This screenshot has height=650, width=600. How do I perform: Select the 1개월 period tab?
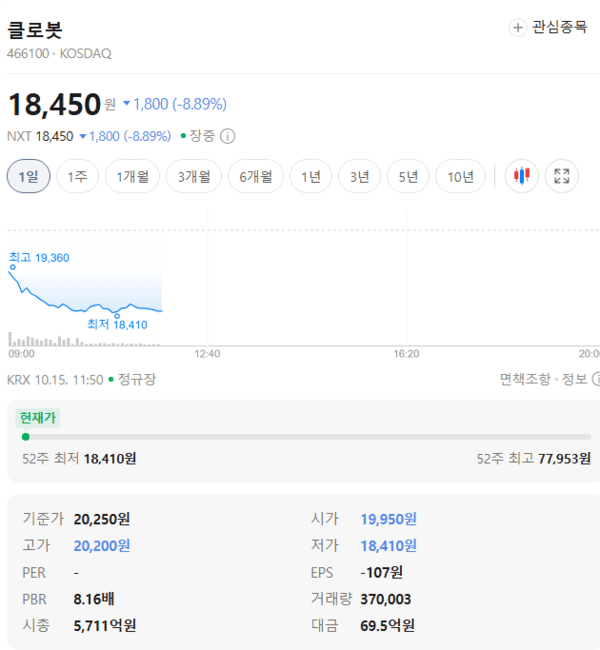pos(132,176)
